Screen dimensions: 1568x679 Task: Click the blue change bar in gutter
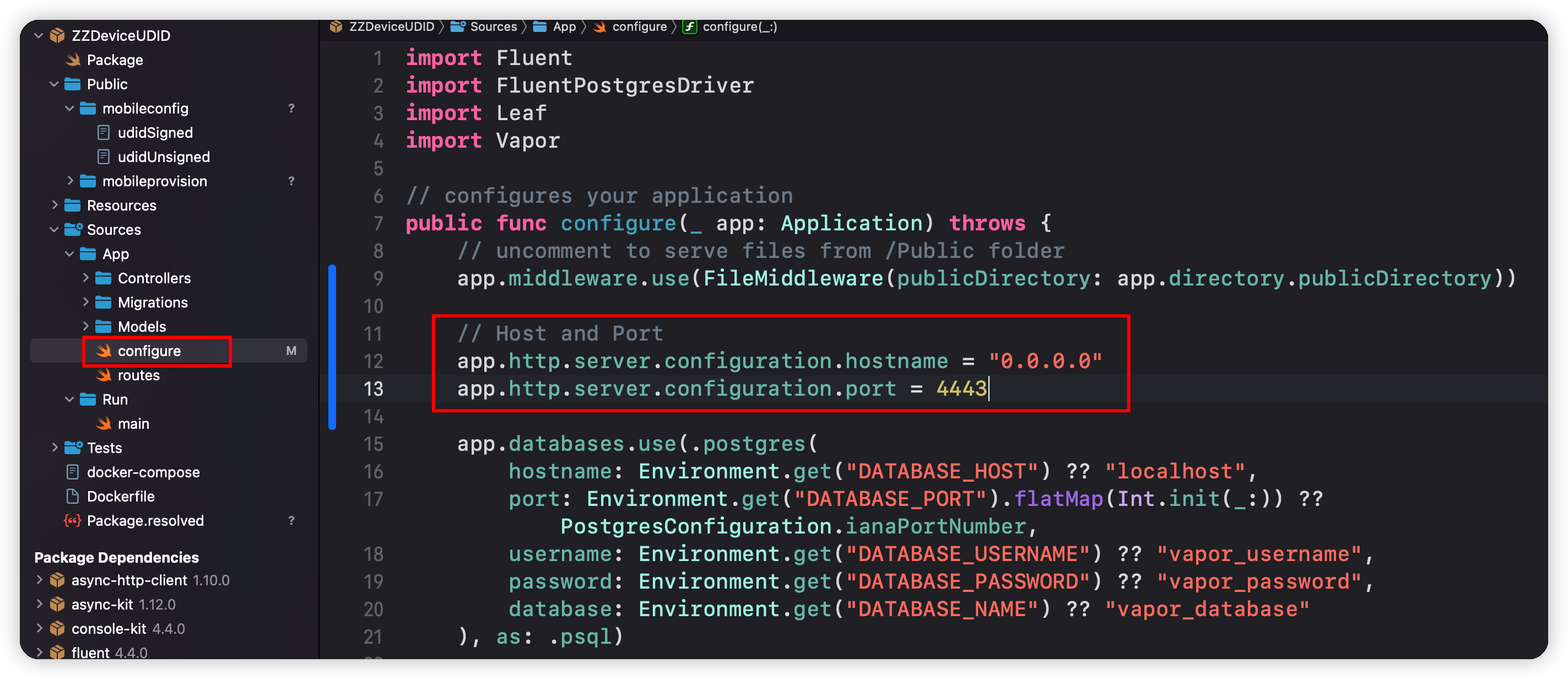[x=332, y=347]
